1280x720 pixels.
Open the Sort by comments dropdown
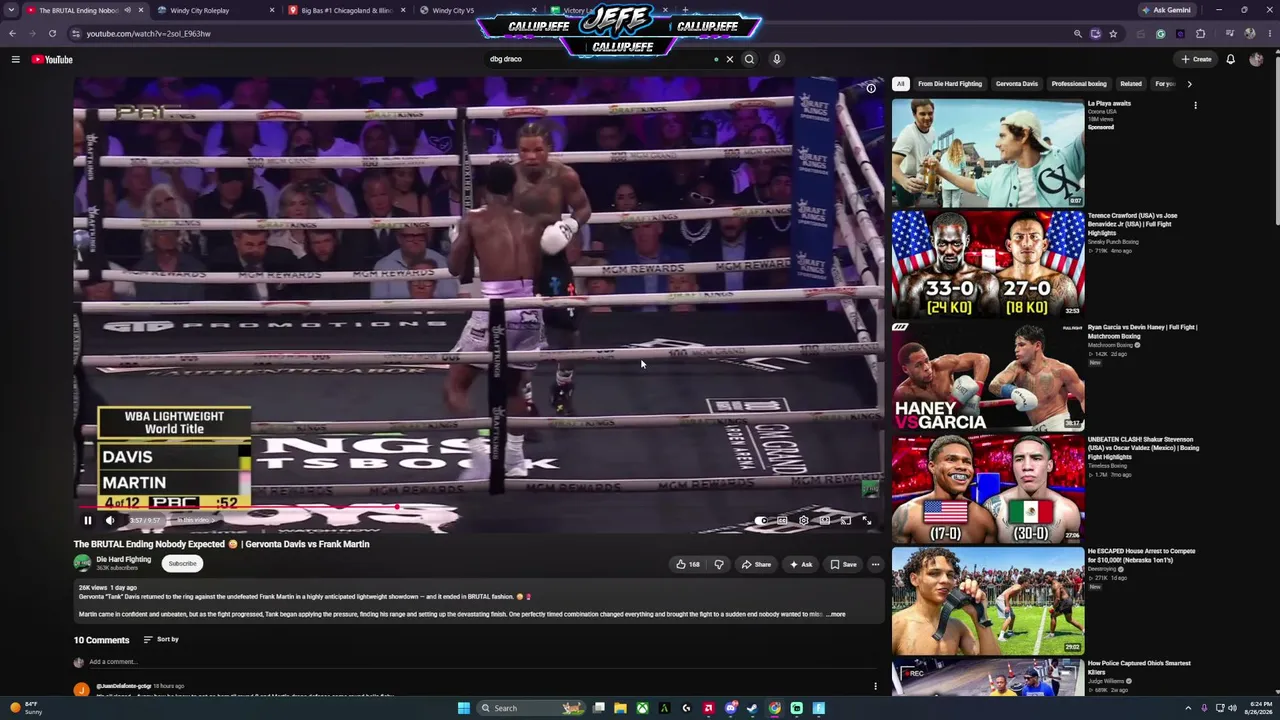coord(161,639)
